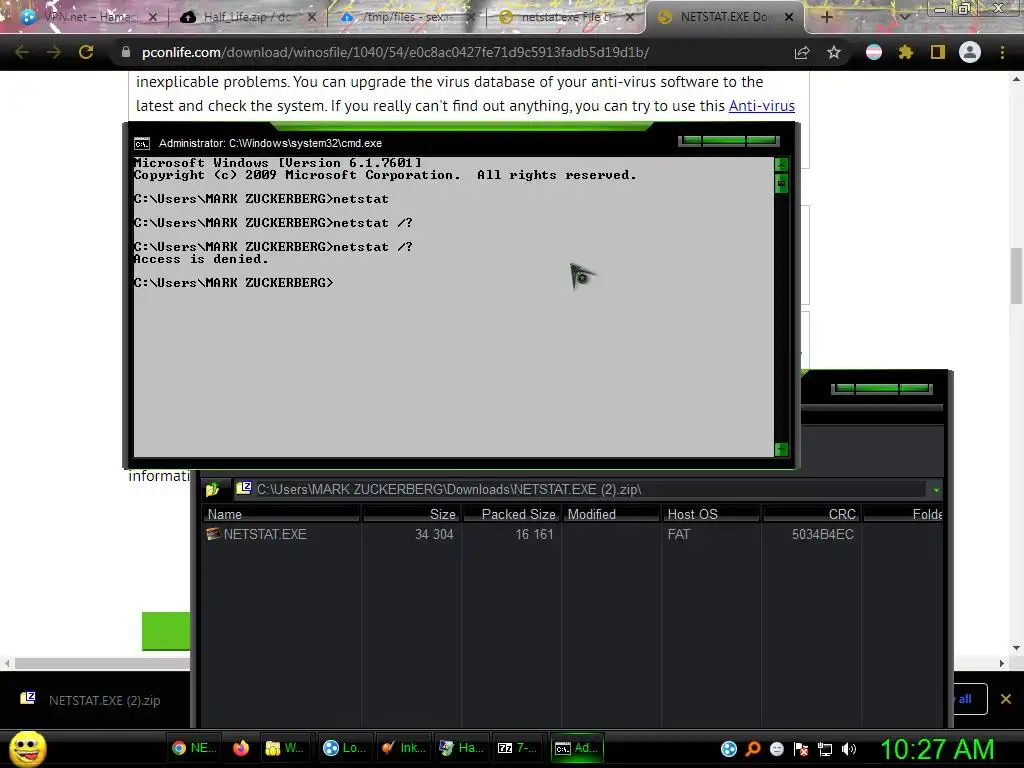
Task: Open the Chrome profile avatar
Action: pyautogui.click(x=970, y=52)
